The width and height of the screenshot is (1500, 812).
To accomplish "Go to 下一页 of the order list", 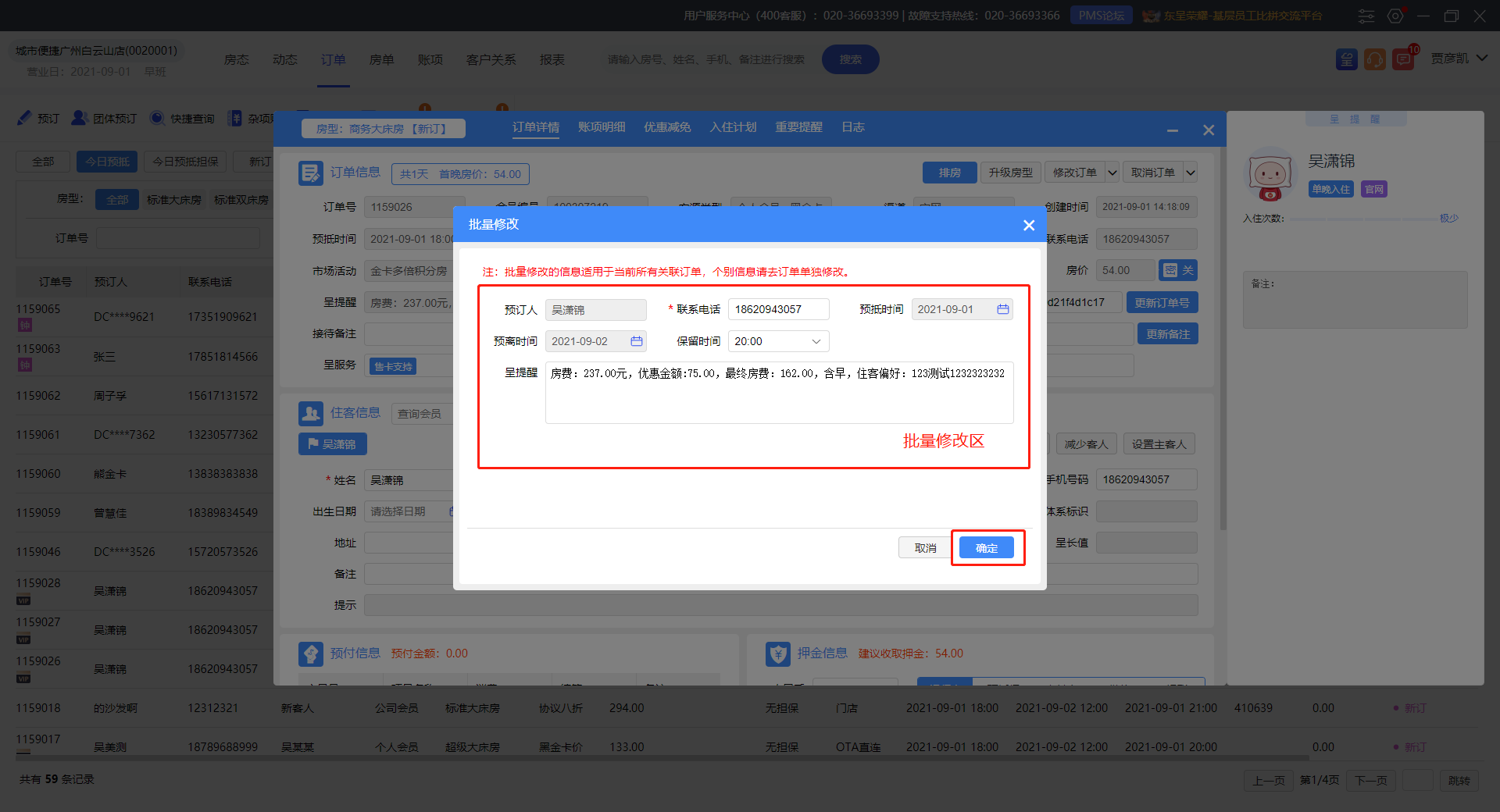I will (x=1371, y=780).
